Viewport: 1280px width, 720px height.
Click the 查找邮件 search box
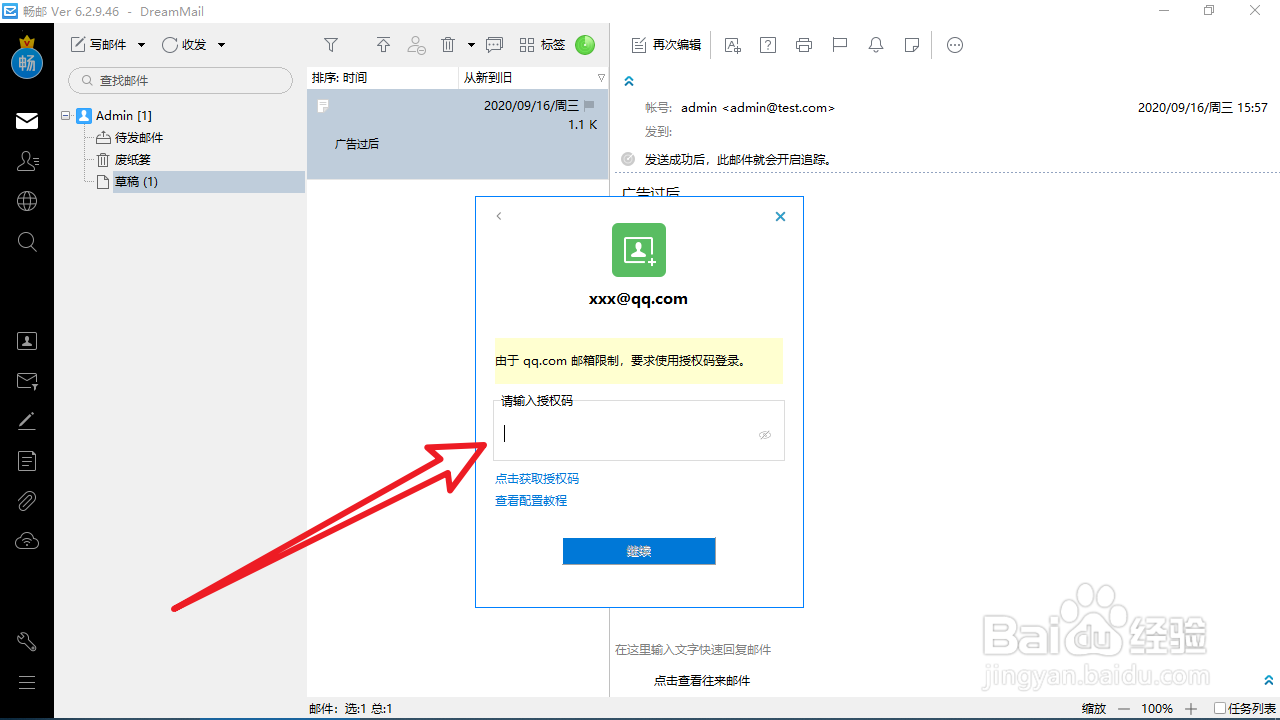(x=181, y=80)
